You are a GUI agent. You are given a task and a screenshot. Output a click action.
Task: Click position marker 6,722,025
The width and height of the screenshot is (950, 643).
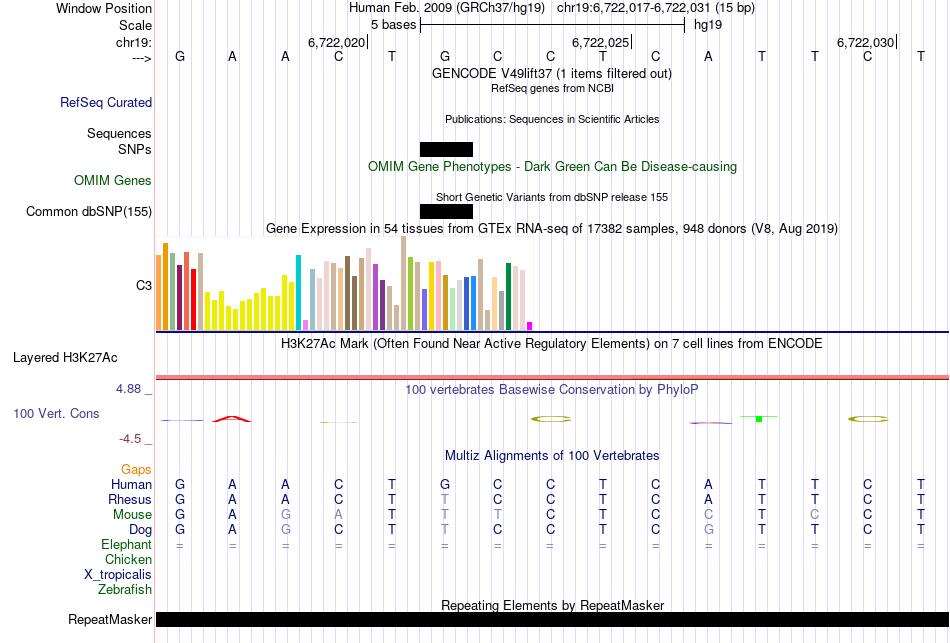point(601,42)
